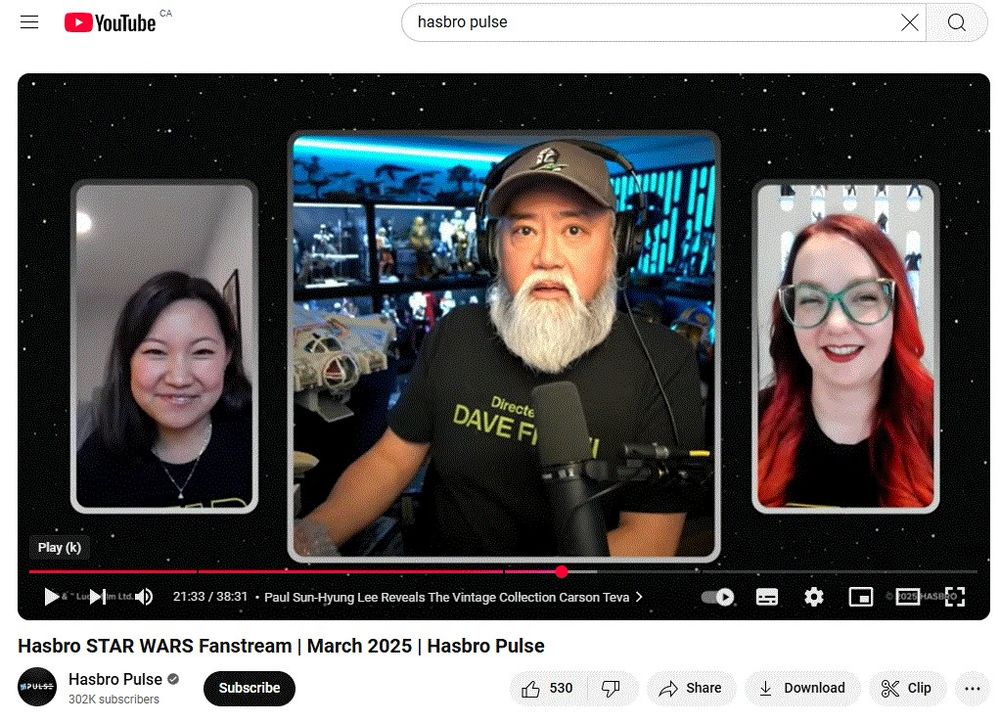
Task: Open the video settings gear
Action: (813, 597)
